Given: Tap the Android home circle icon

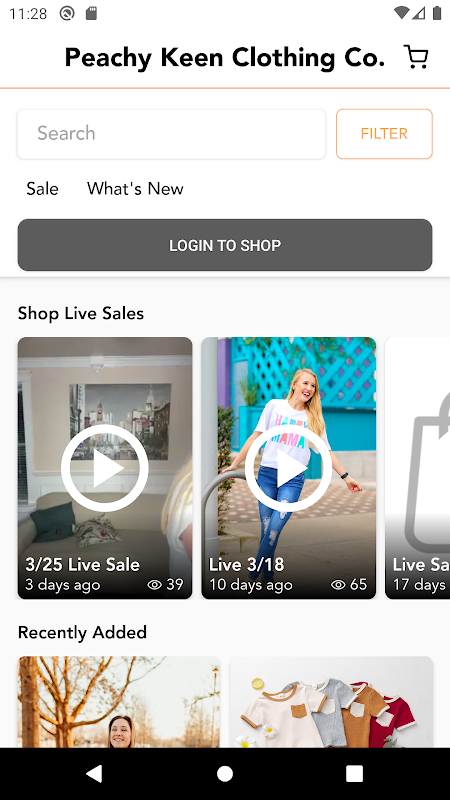Looking at the screenshot, I should [225, 773].
